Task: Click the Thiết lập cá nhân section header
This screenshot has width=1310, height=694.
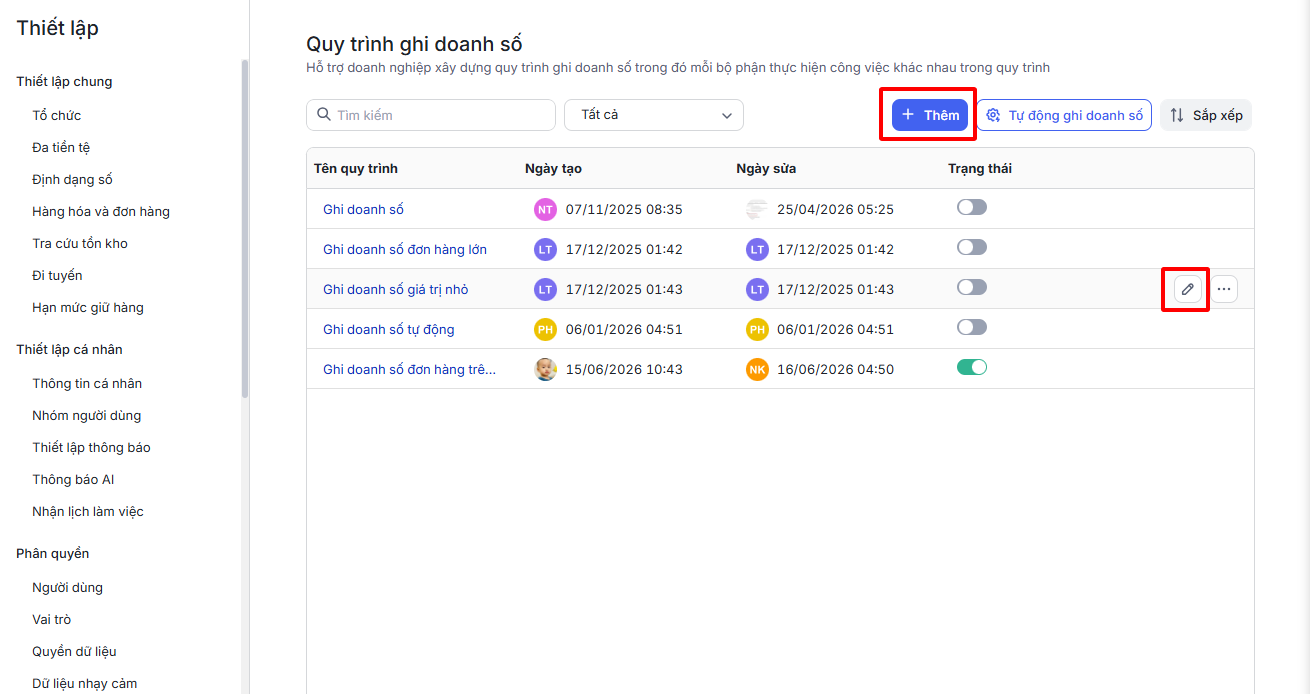Action: click(69, 349)
